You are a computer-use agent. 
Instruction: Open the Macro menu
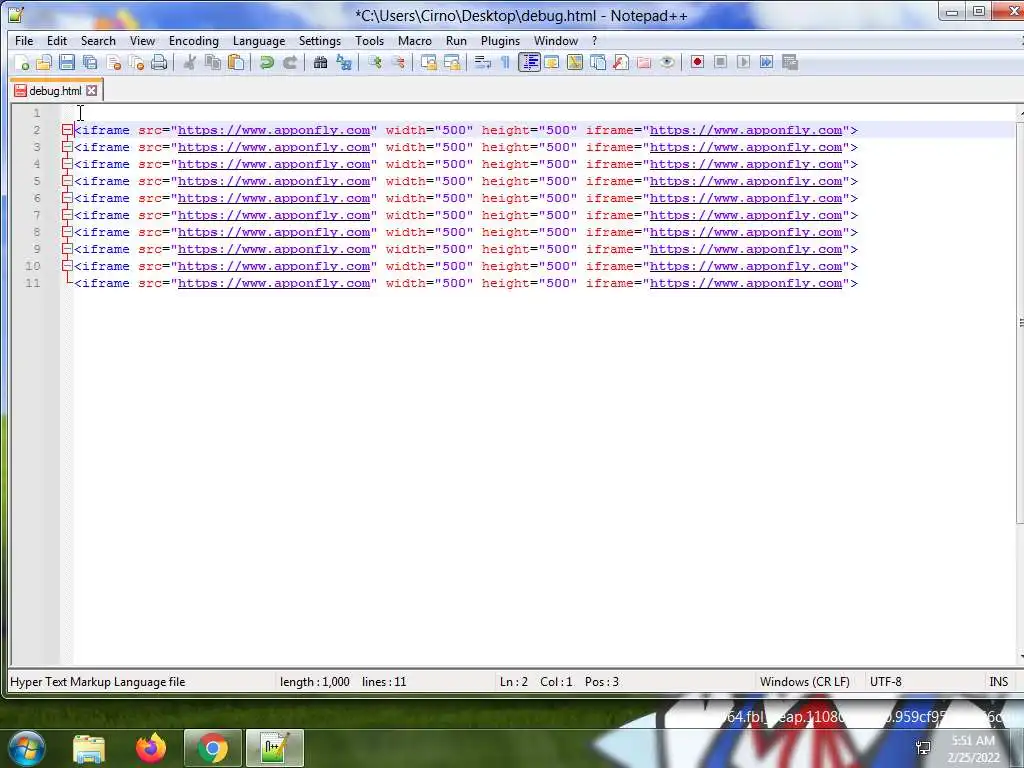click(x=415, y=40)
